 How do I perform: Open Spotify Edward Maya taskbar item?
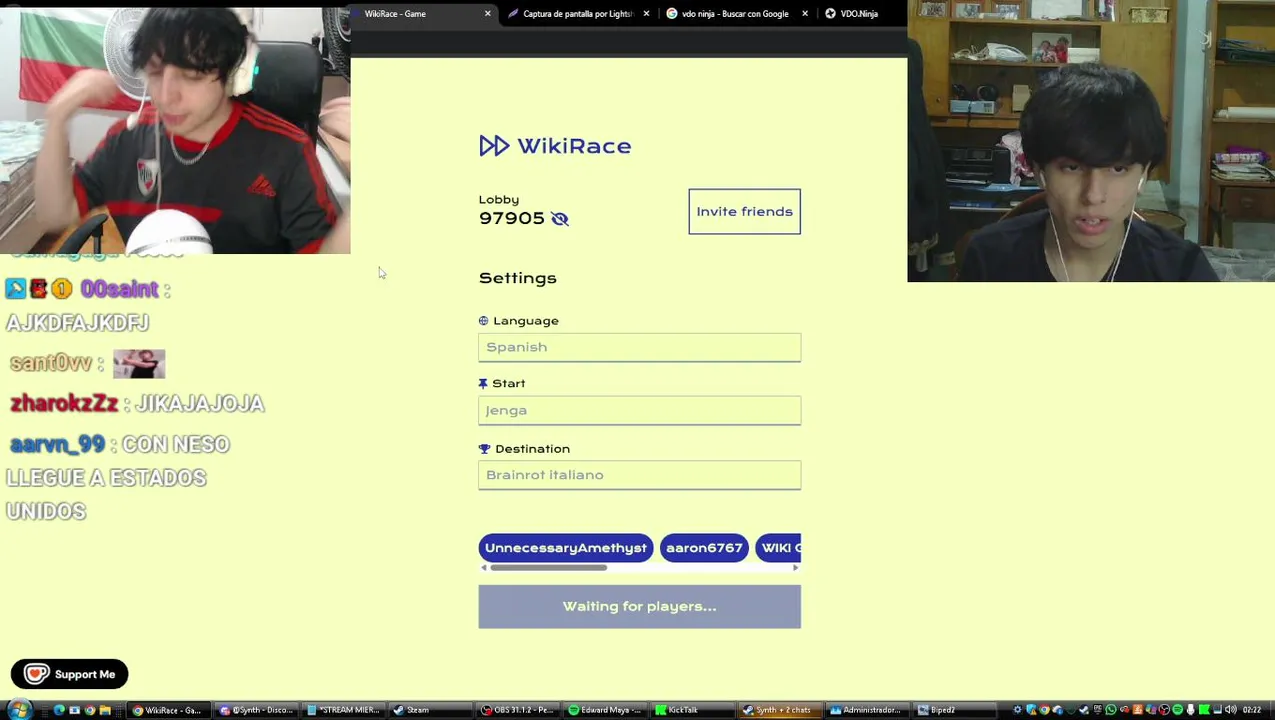tap(604, 710)
